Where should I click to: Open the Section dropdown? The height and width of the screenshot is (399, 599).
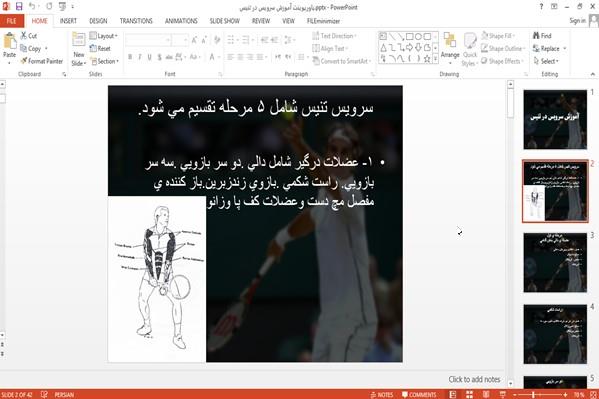click(105, 61)
